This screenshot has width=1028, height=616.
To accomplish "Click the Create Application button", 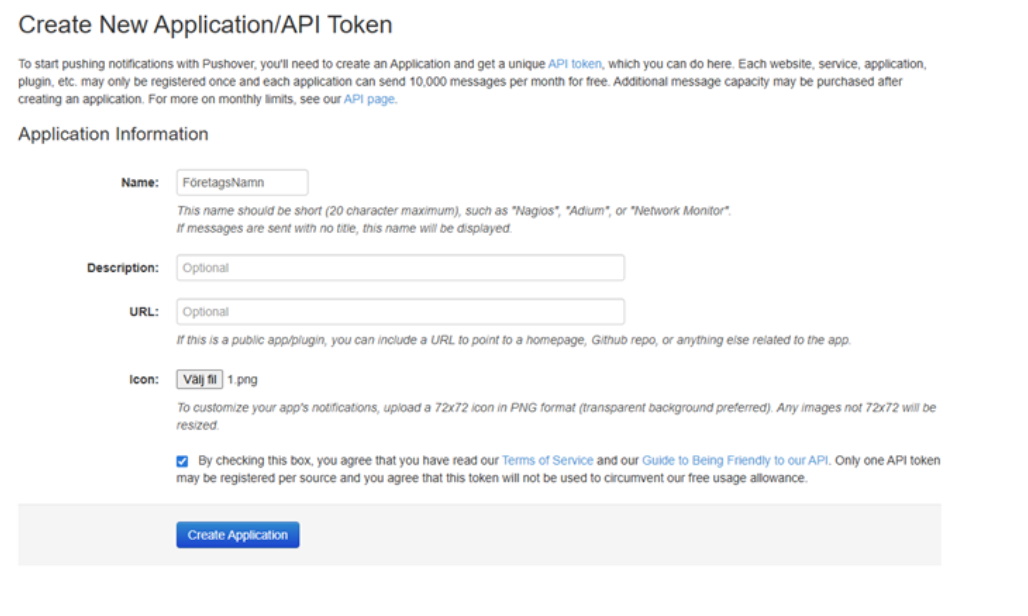I will coord(238,535).
